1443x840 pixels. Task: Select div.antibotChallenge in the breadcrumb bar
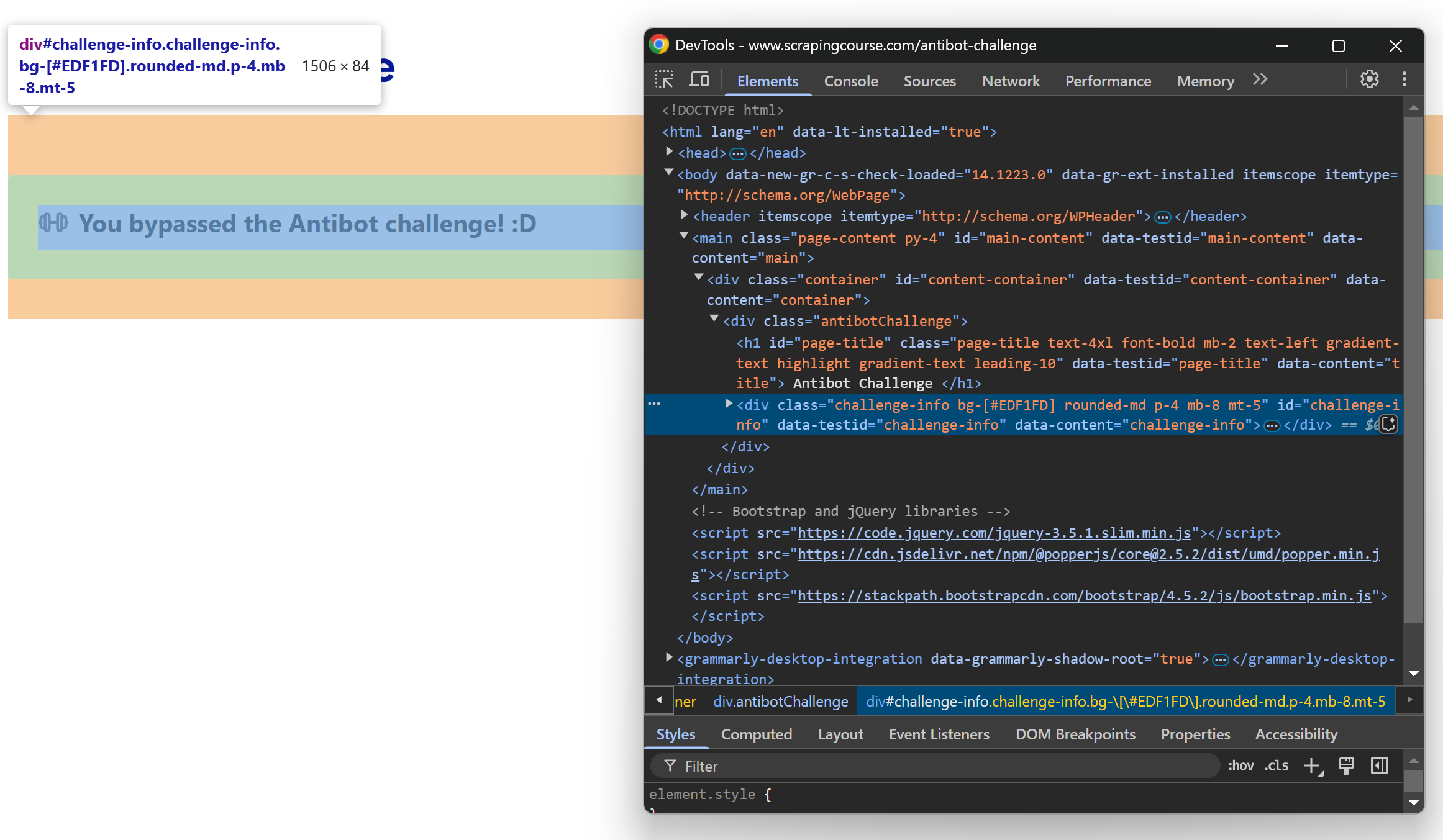click(781, 701)
